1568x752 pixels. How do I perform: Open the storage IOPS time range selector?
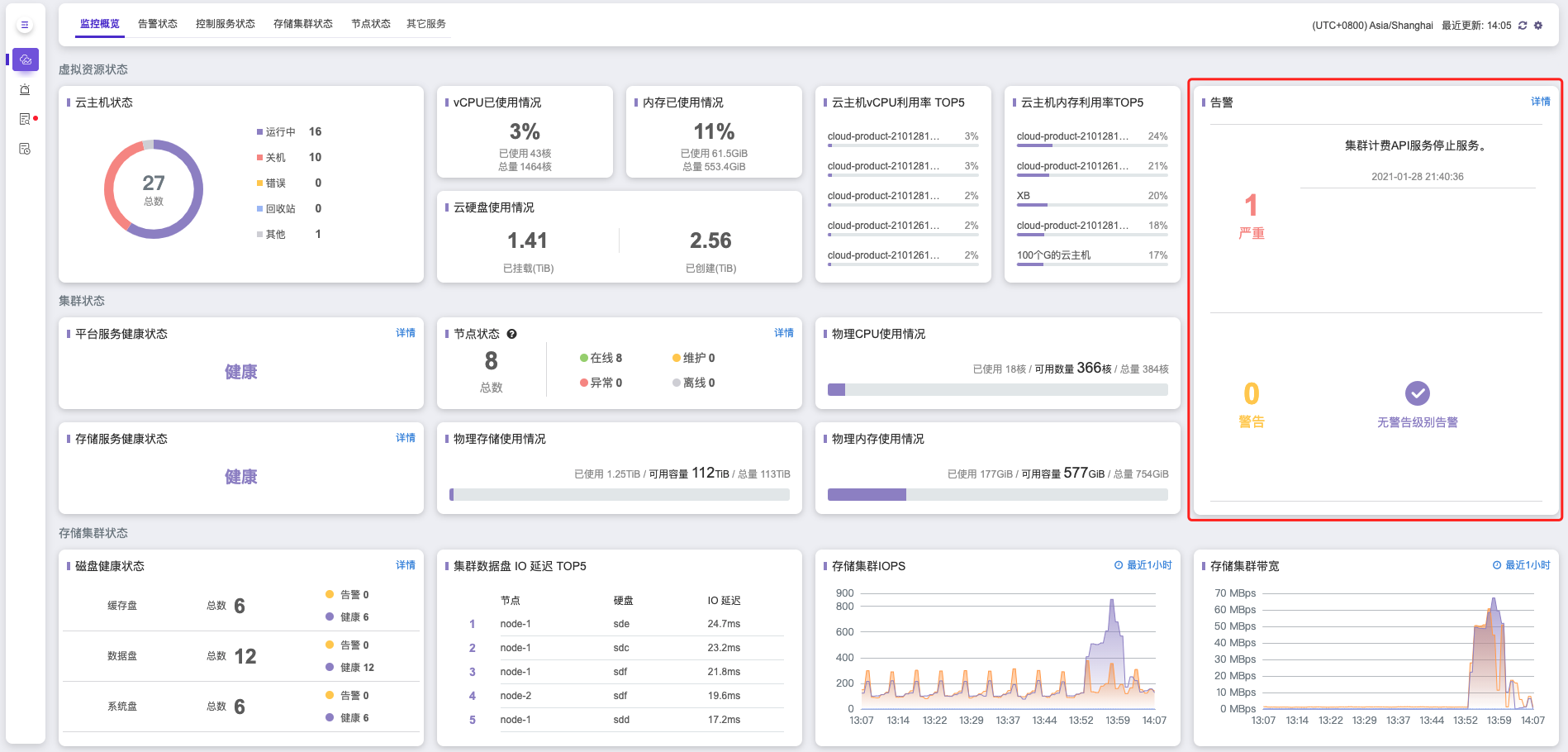tap(1143, 565)
